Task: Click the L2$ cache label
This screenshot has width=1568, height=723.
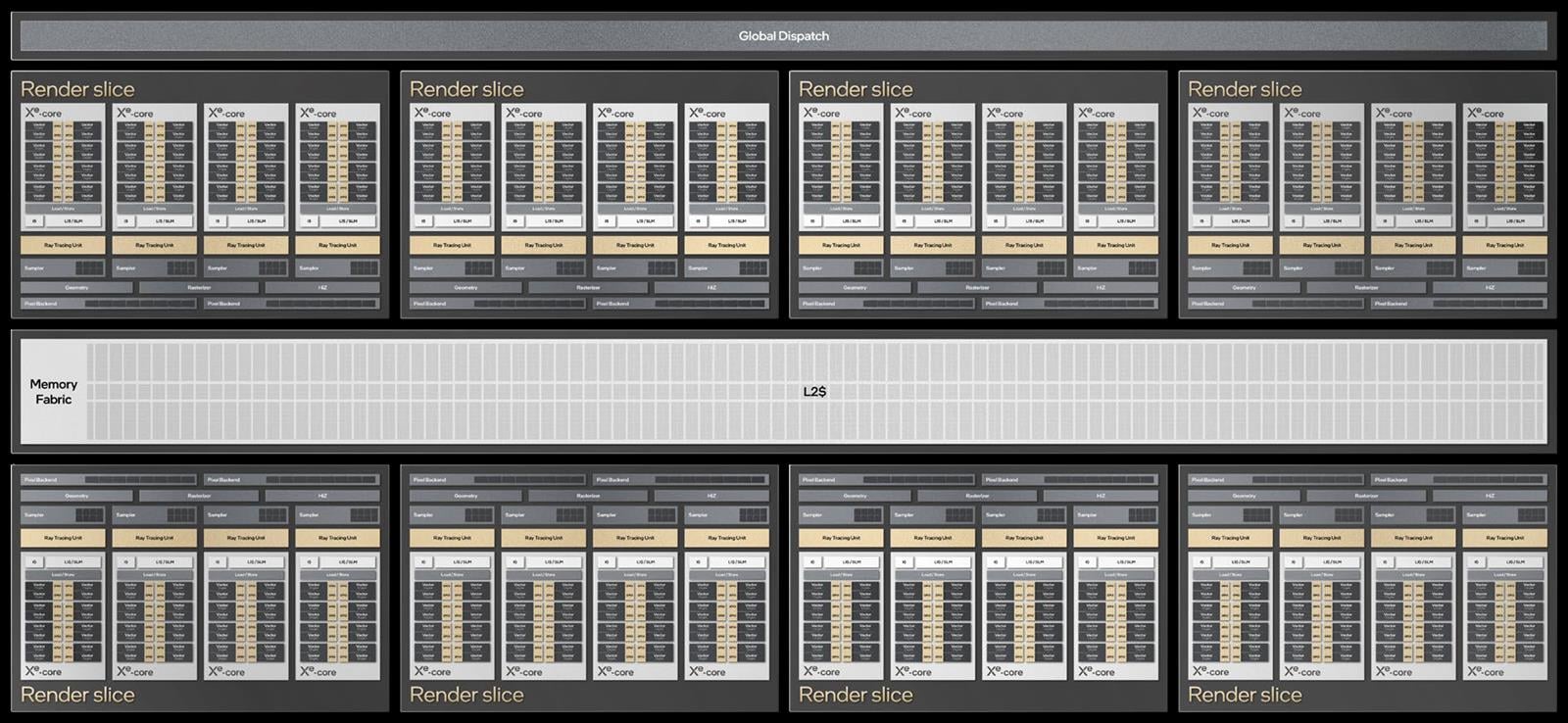Action: point(814,392)
